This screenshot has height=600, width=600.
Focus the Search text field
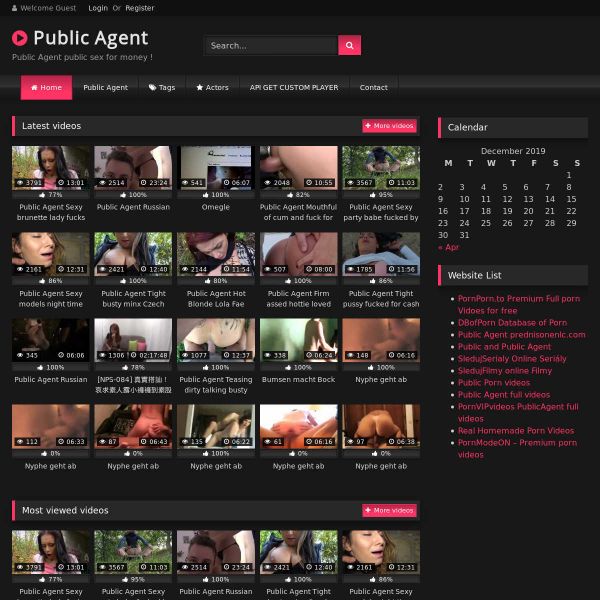[271, 45]
